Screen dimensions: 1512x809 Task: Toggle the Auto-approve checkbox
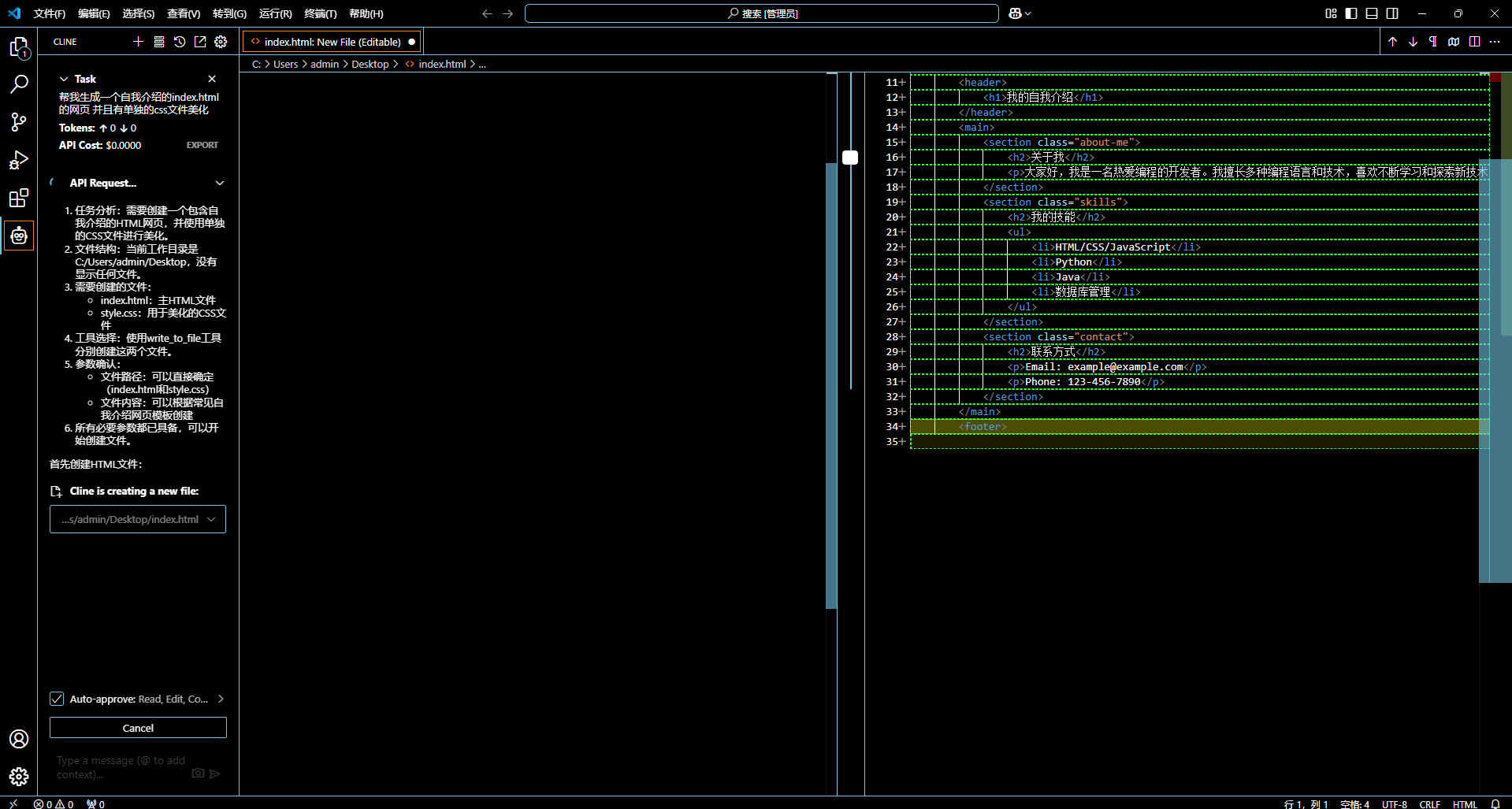(57, 699)
